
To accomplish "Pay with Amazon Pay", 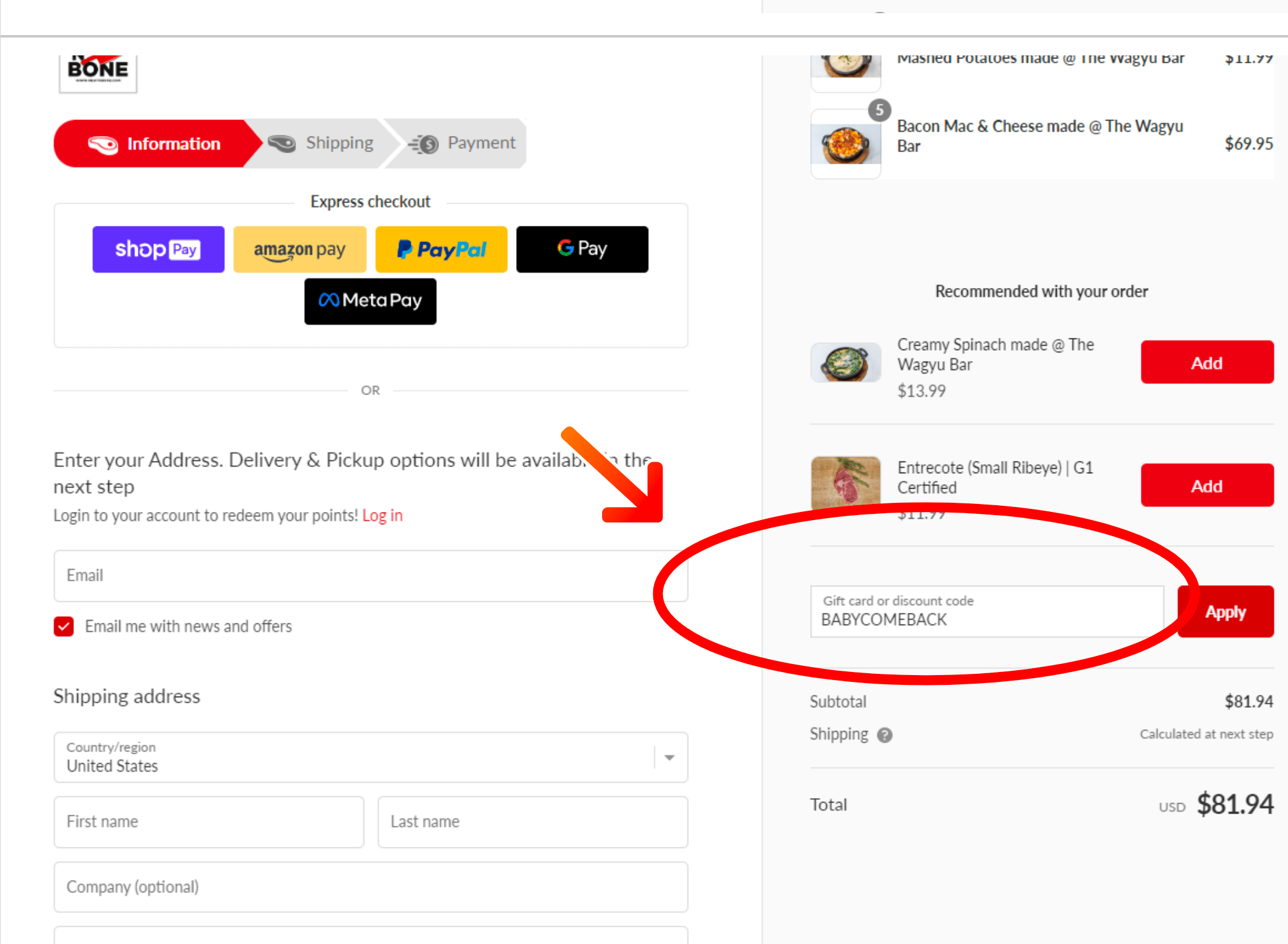I will click(300, 249).
